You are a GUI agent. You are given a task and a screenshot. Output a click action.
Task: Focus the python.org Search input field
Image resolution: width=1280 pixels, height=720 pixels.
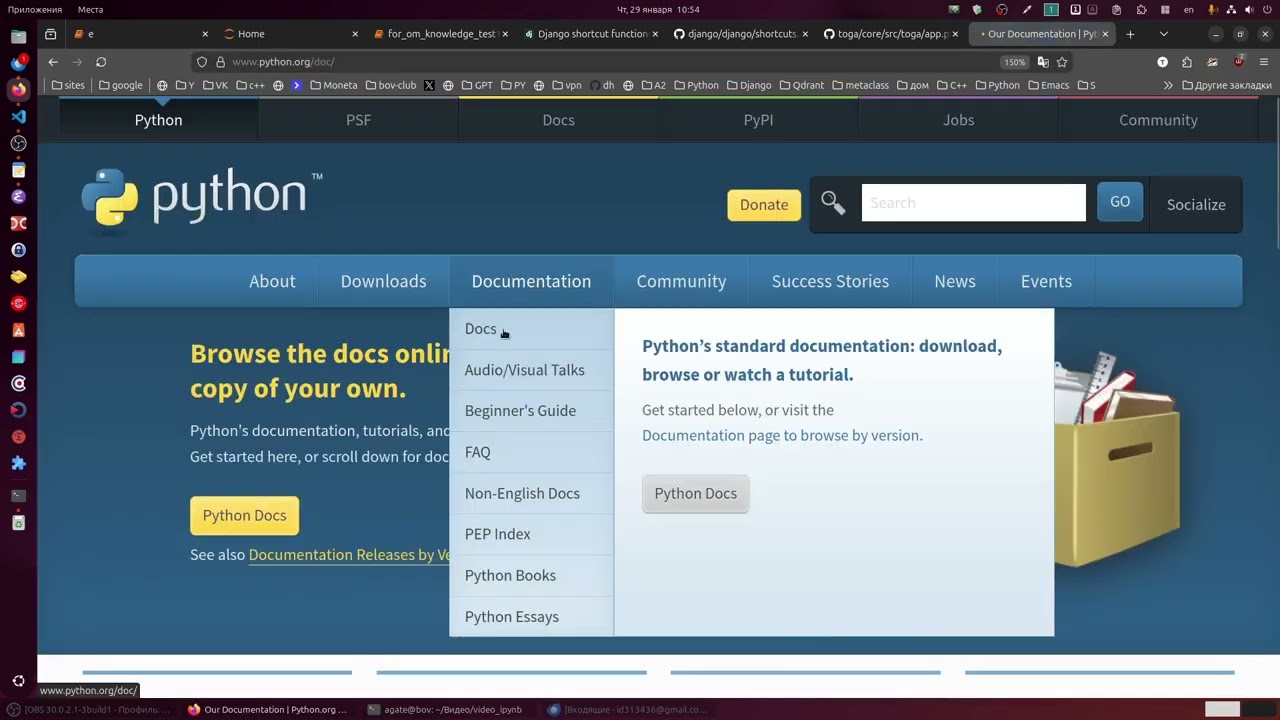[x=973, y=203]
